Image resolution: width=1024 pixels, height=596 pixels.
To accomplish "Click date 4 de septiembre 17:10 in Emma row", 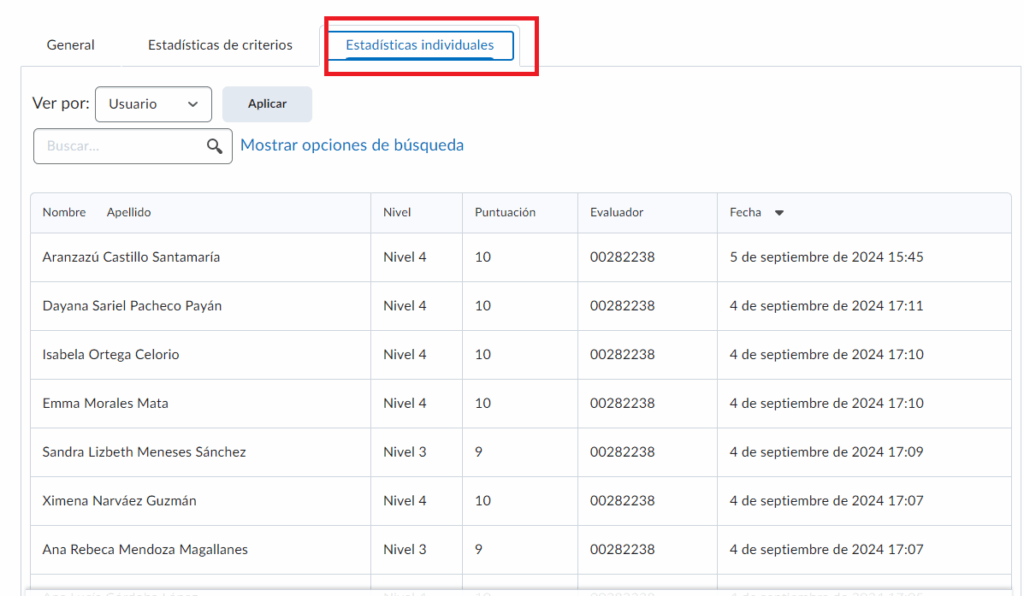I will point(826,403).
